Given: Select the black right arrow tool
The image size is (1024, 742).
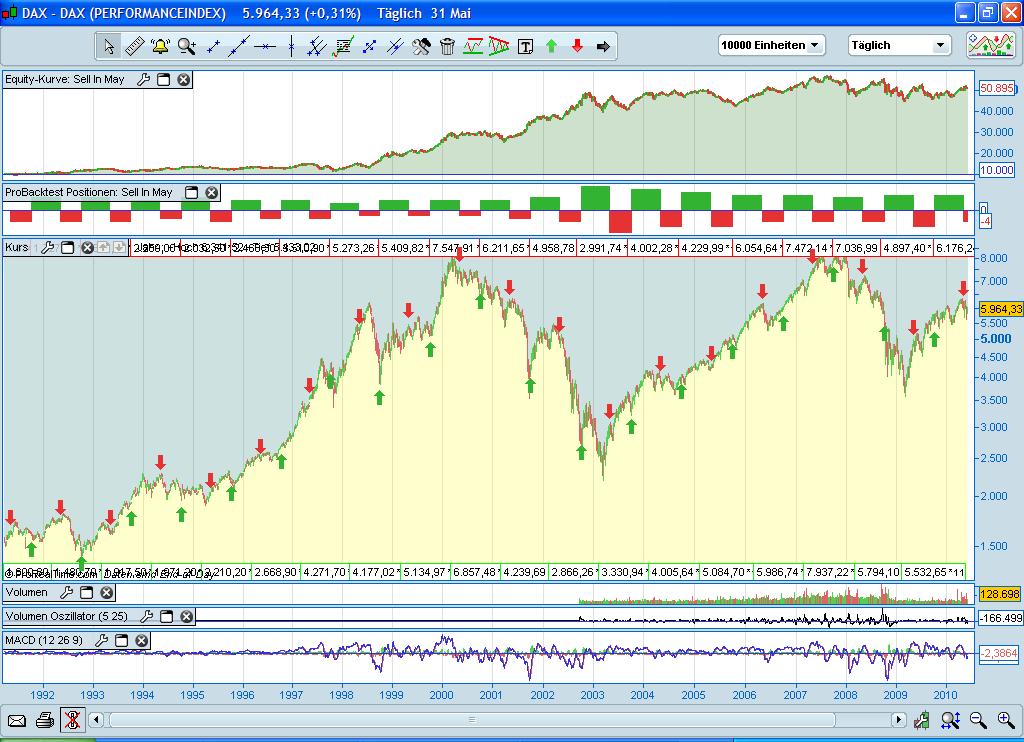Looking at the screenshot, I should 603,46.
